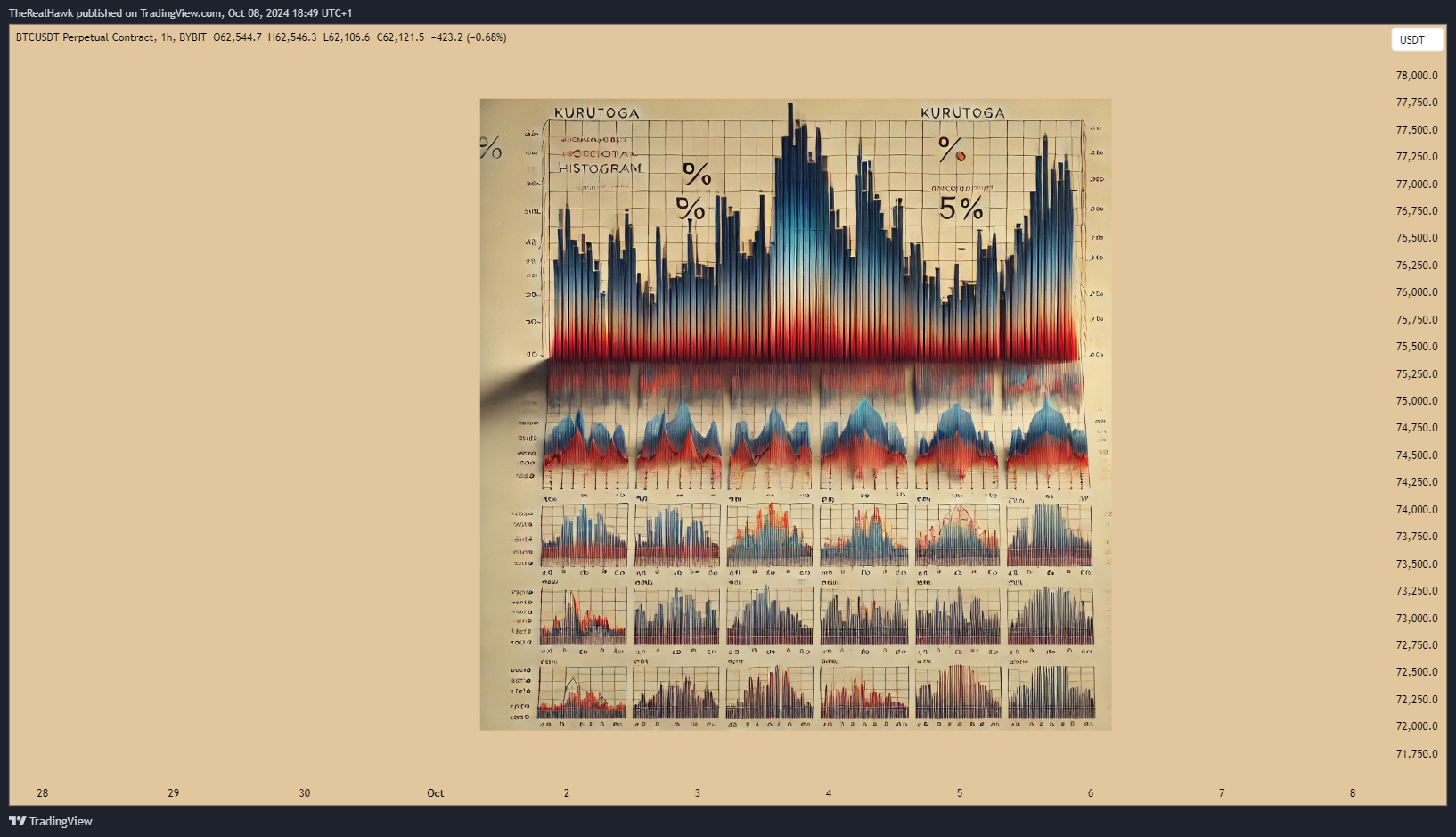The height and width of the screenshot is (837, 1456).
Task: Click the 75,500.0 price axis label
Action: coord(1417,347)
